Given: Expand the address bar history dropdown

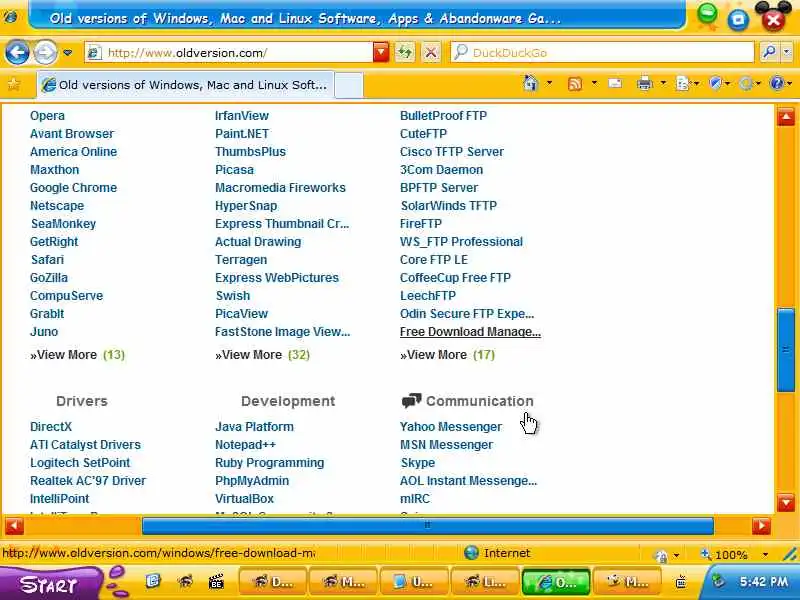Looking at the screenshot, I should pyautogui.click(x=381, y=53).
